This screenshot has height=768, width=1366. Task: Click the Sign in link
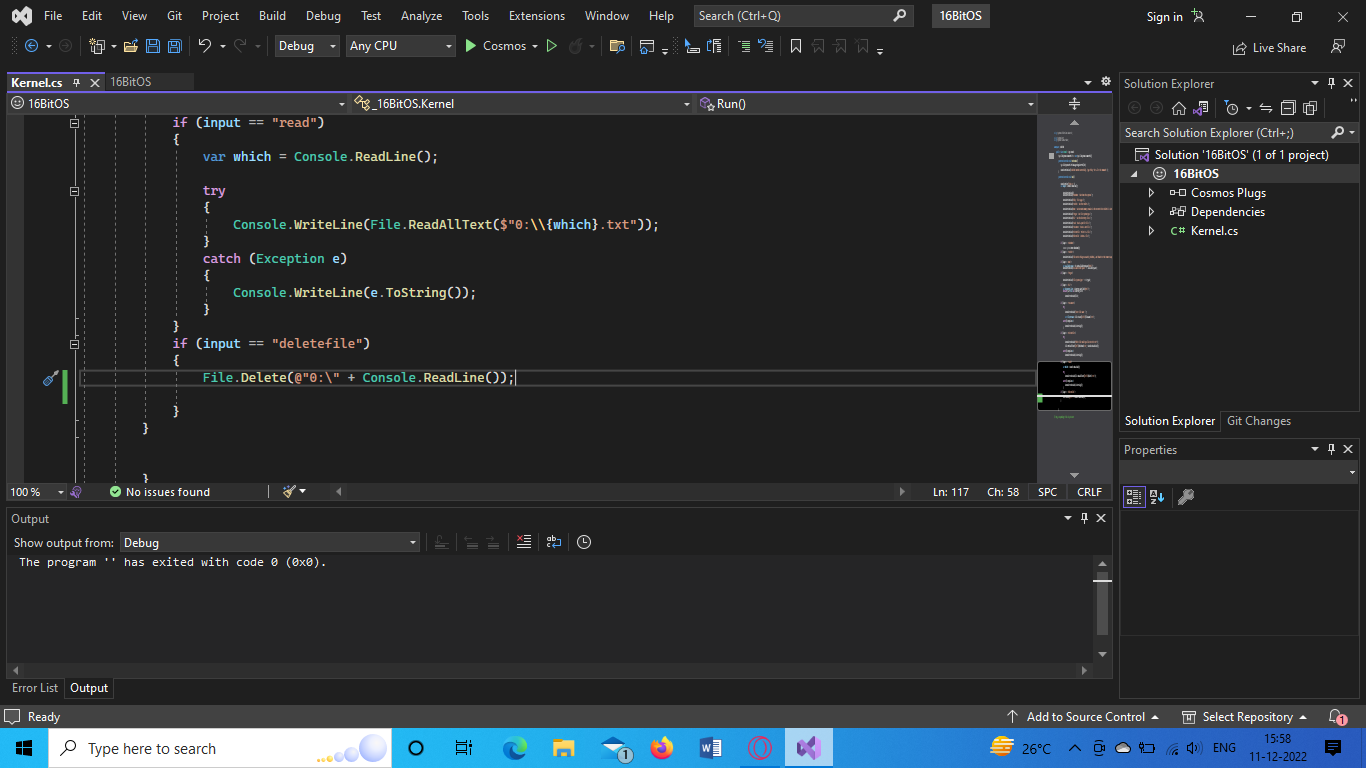pos(1163,16)
